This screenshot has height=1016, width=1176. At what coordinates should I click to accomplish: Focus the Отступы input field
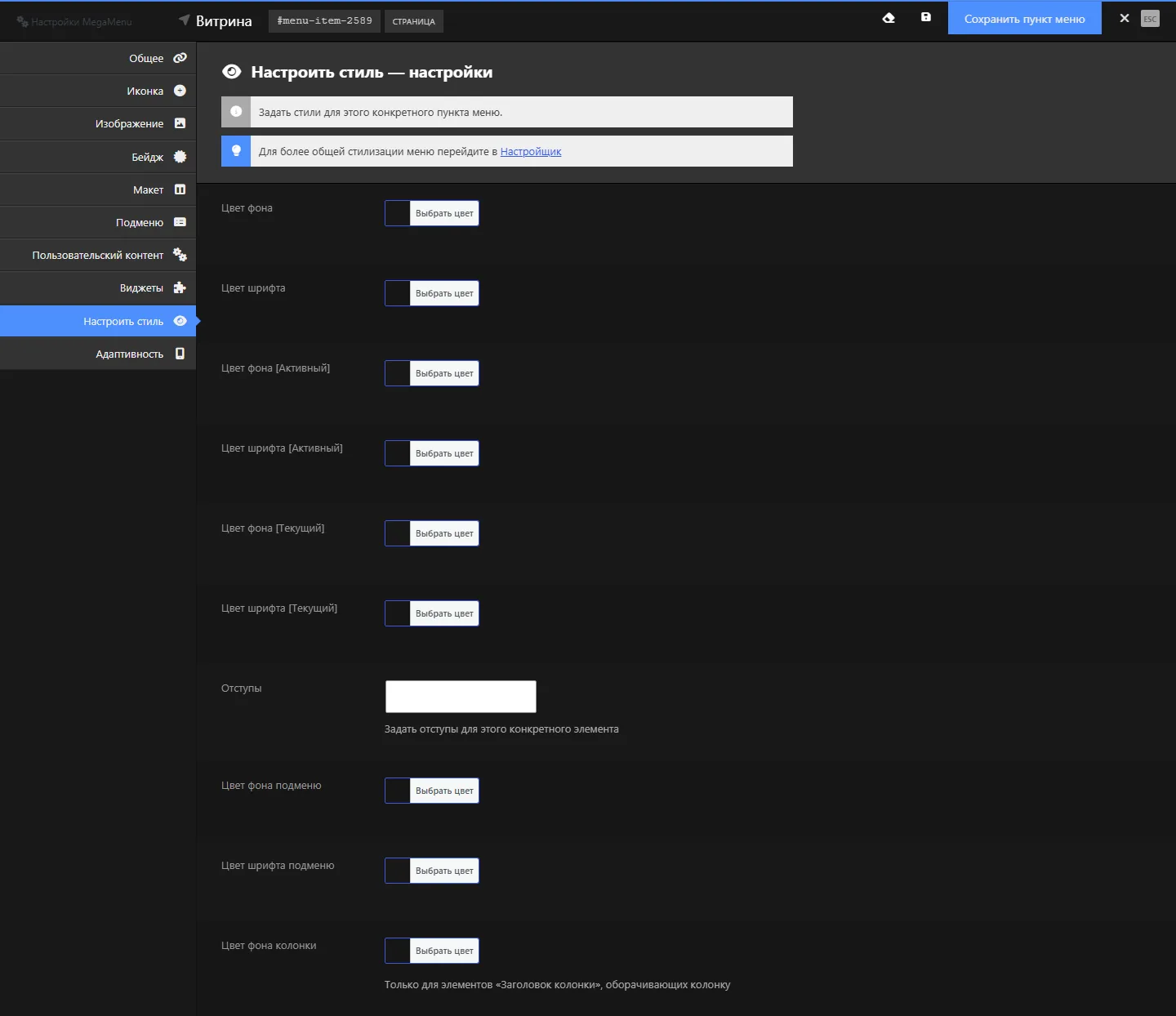[x=461, y=697]
